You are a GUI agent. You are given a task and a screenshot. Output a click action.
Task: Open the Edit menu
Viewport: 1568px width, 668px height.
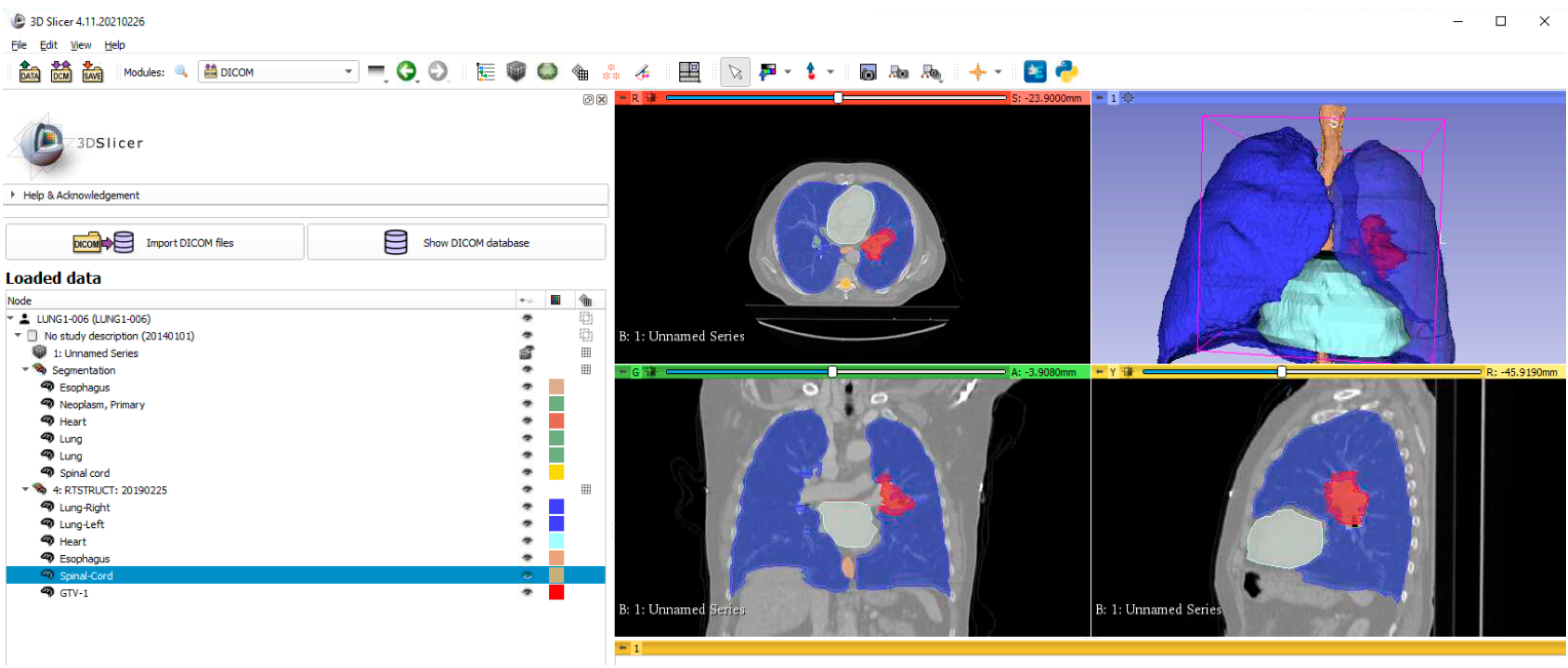(x=48, y=45)
